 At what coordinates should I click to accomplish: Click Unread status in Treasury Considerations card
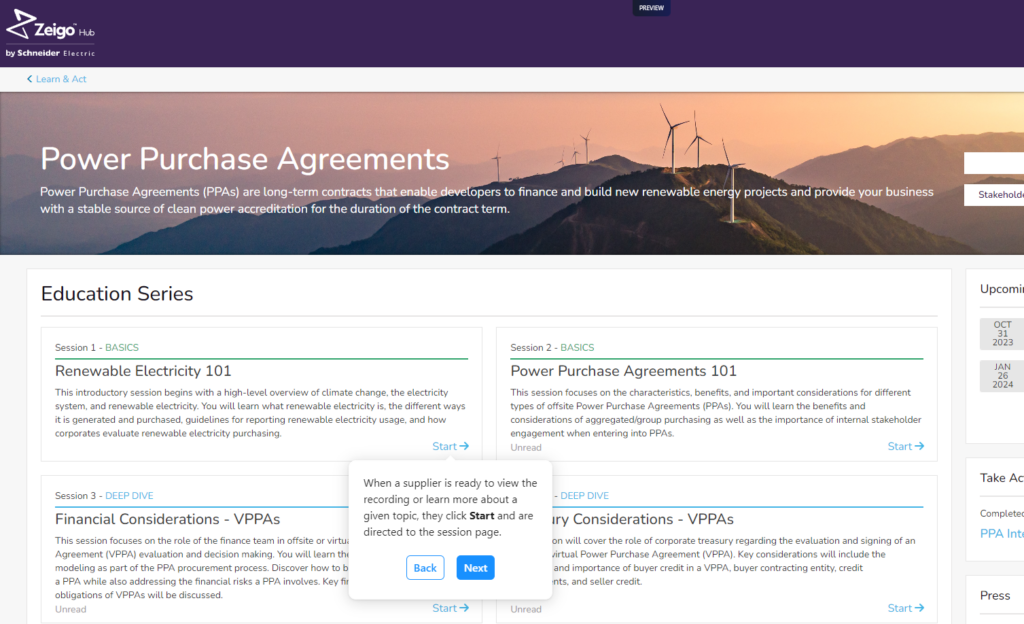click(526, 610)
